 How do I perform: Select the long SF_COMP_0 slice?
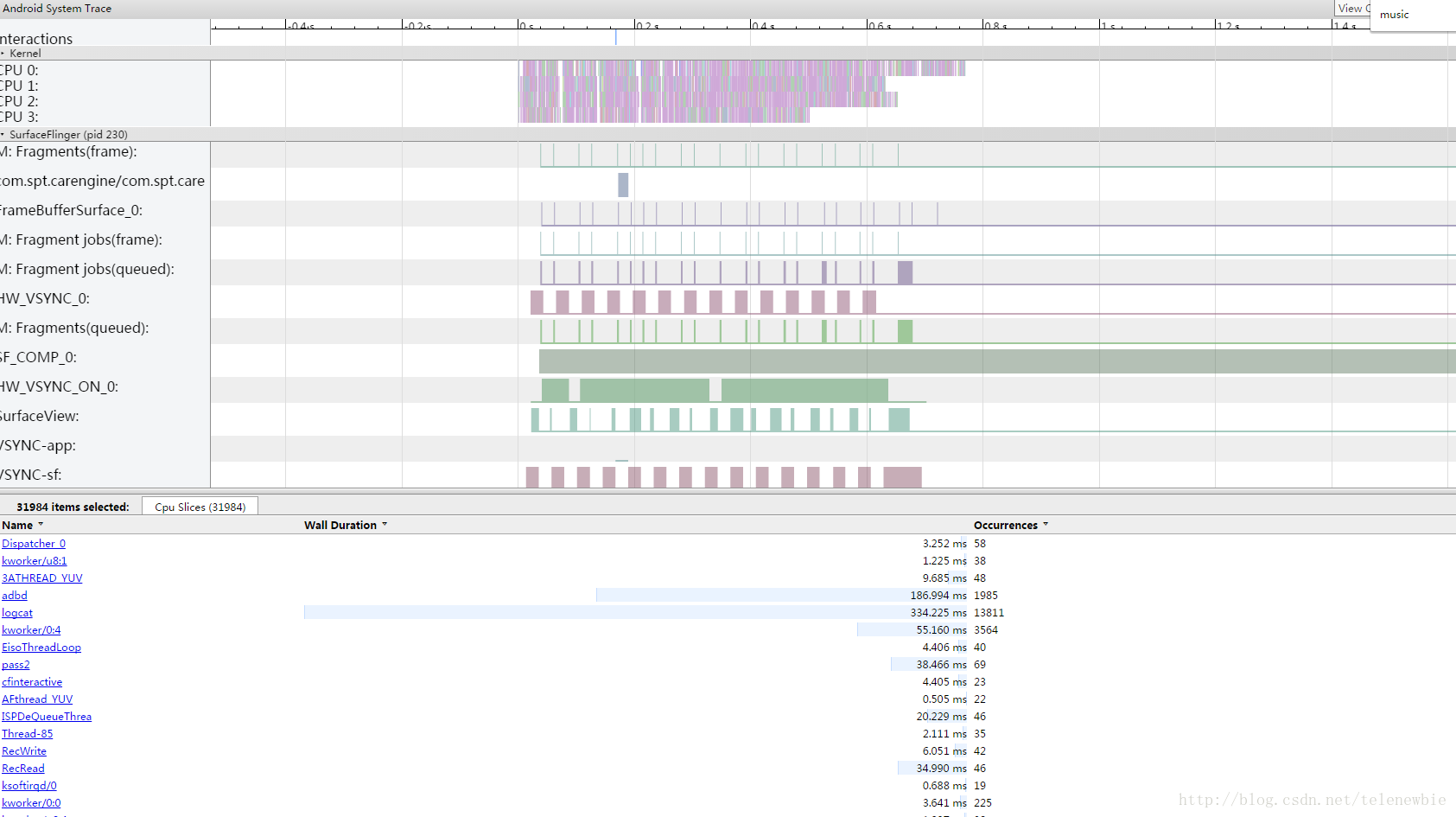[997, 361]
